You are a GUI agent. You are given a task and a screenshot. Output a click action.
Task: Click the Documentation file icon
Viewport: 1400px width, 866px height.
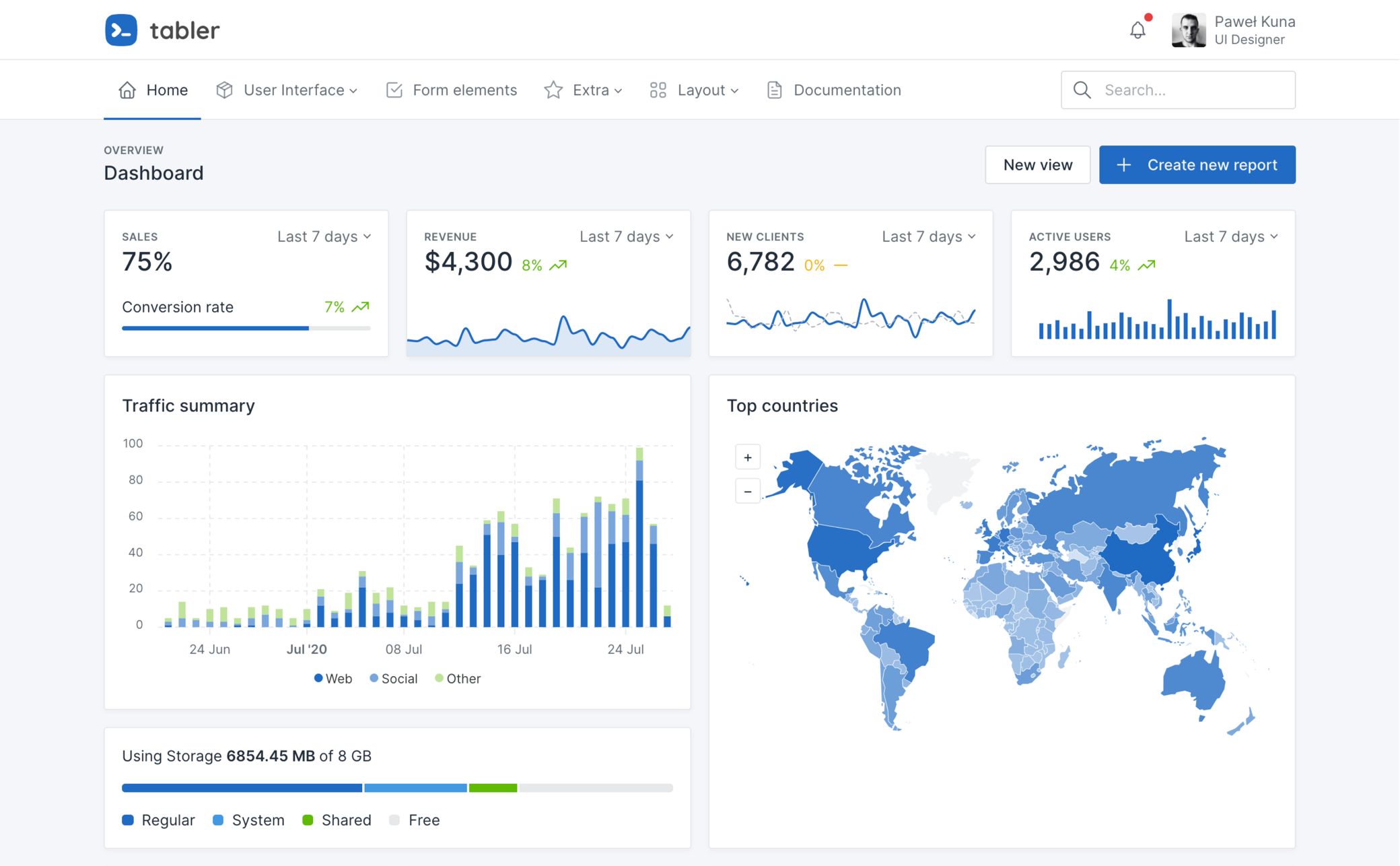774,90
